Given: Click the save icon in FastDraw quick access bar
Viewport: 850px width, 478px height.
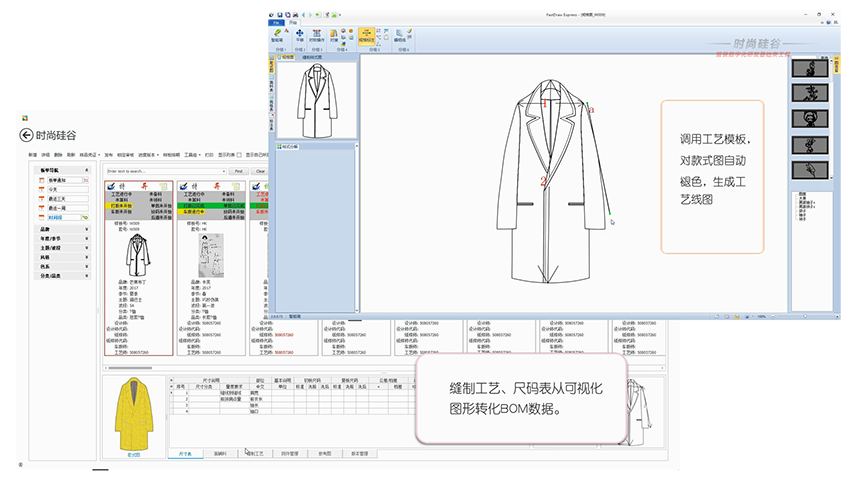Looking at the screenshot, I should coord(280,15).
